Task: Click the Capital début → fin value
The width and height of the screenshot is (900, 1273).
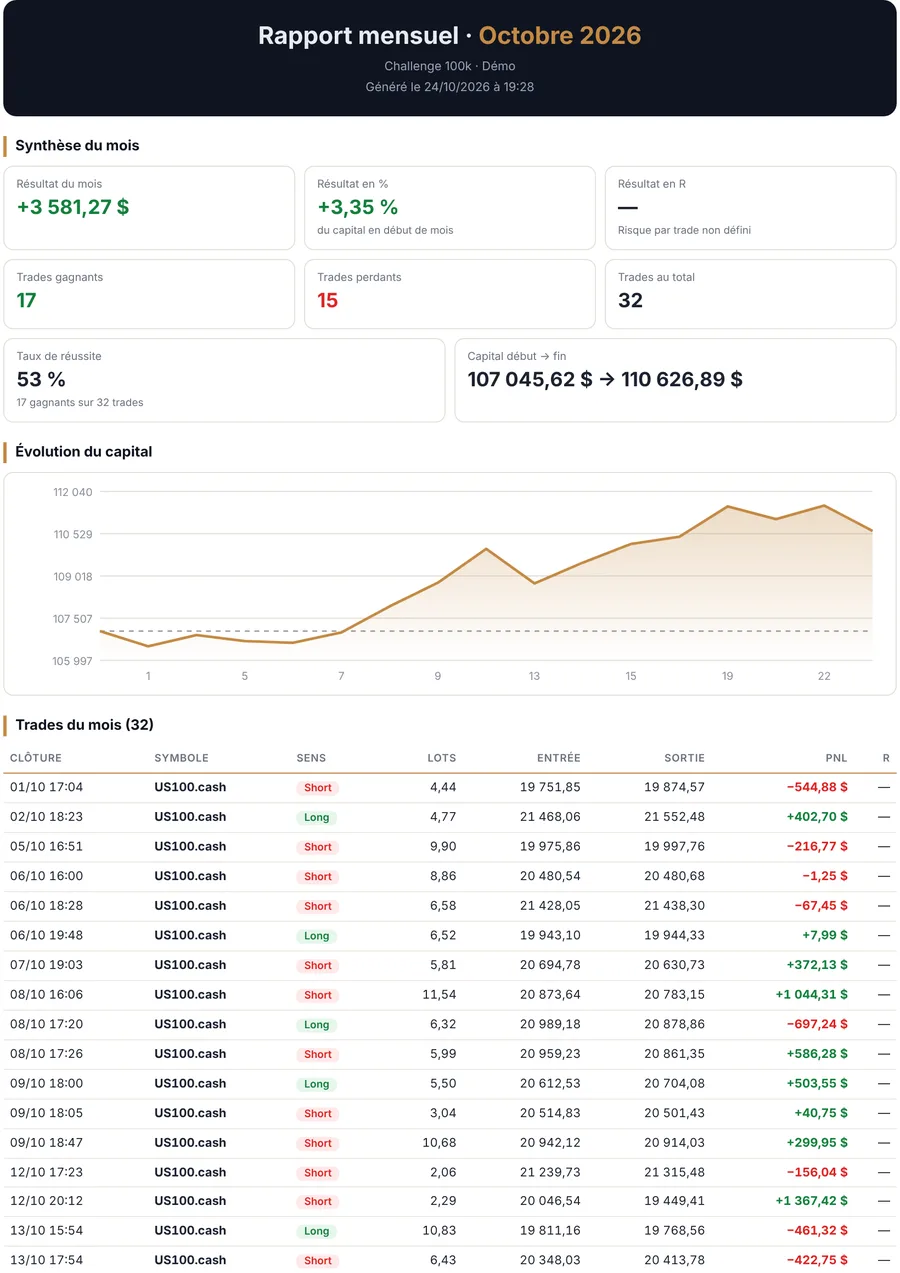Action: 605,379
